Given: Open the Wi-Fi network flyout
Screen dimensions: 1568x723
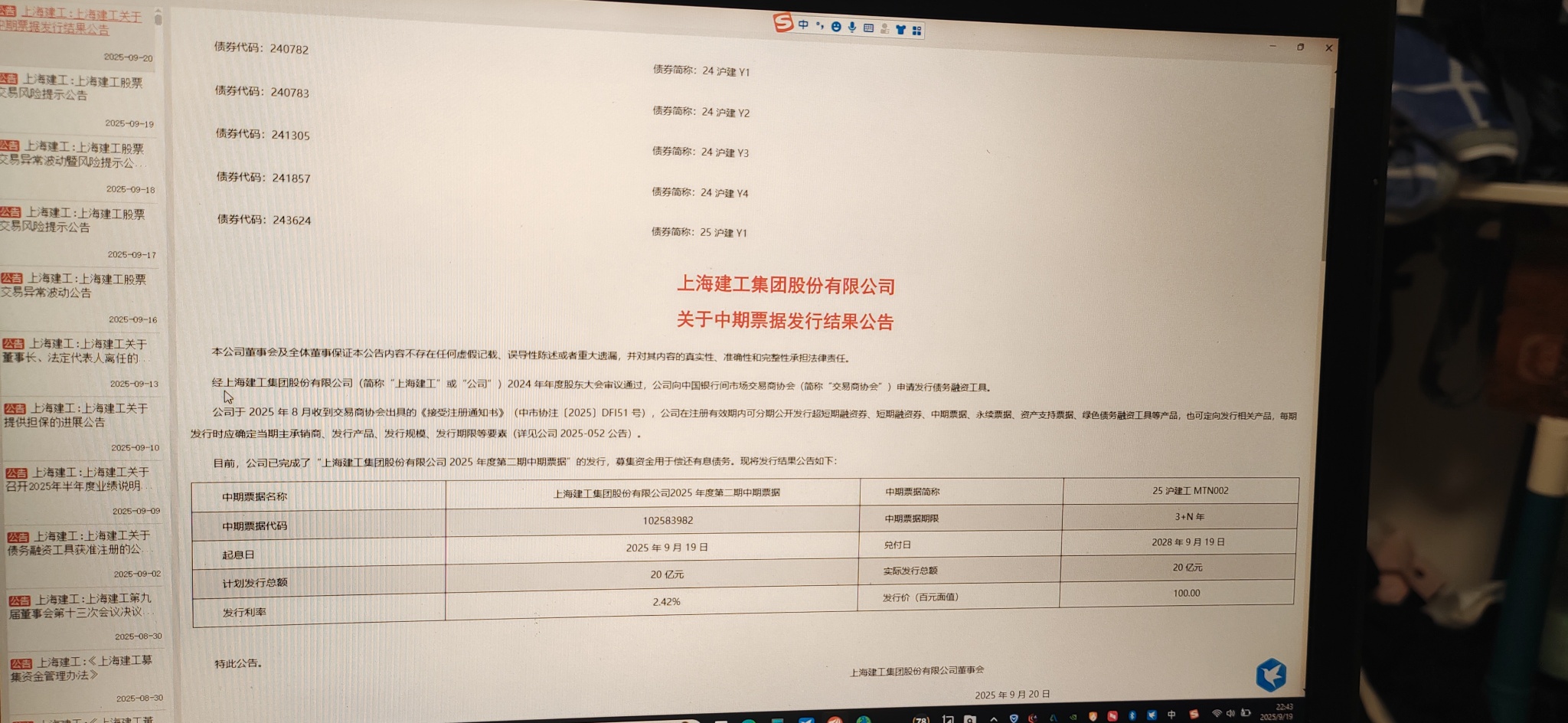Looking at the screenshot, I should [1217, 713].
